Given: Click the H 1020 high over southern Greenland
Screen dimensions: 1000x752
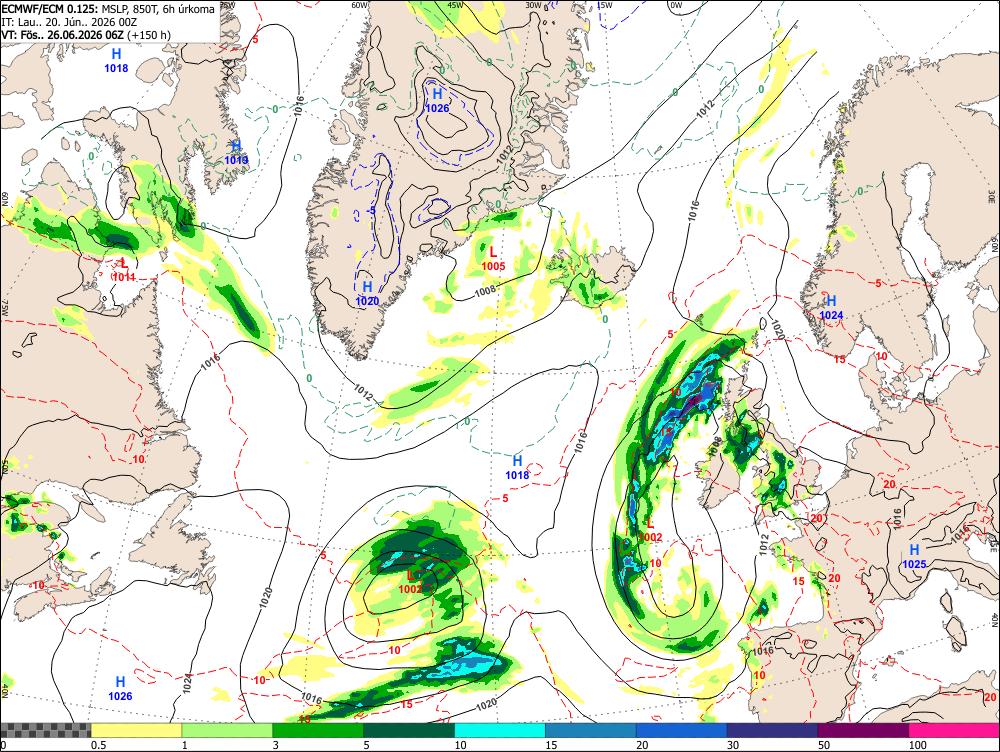Looking at the screenshot, I should pos(367,294).
